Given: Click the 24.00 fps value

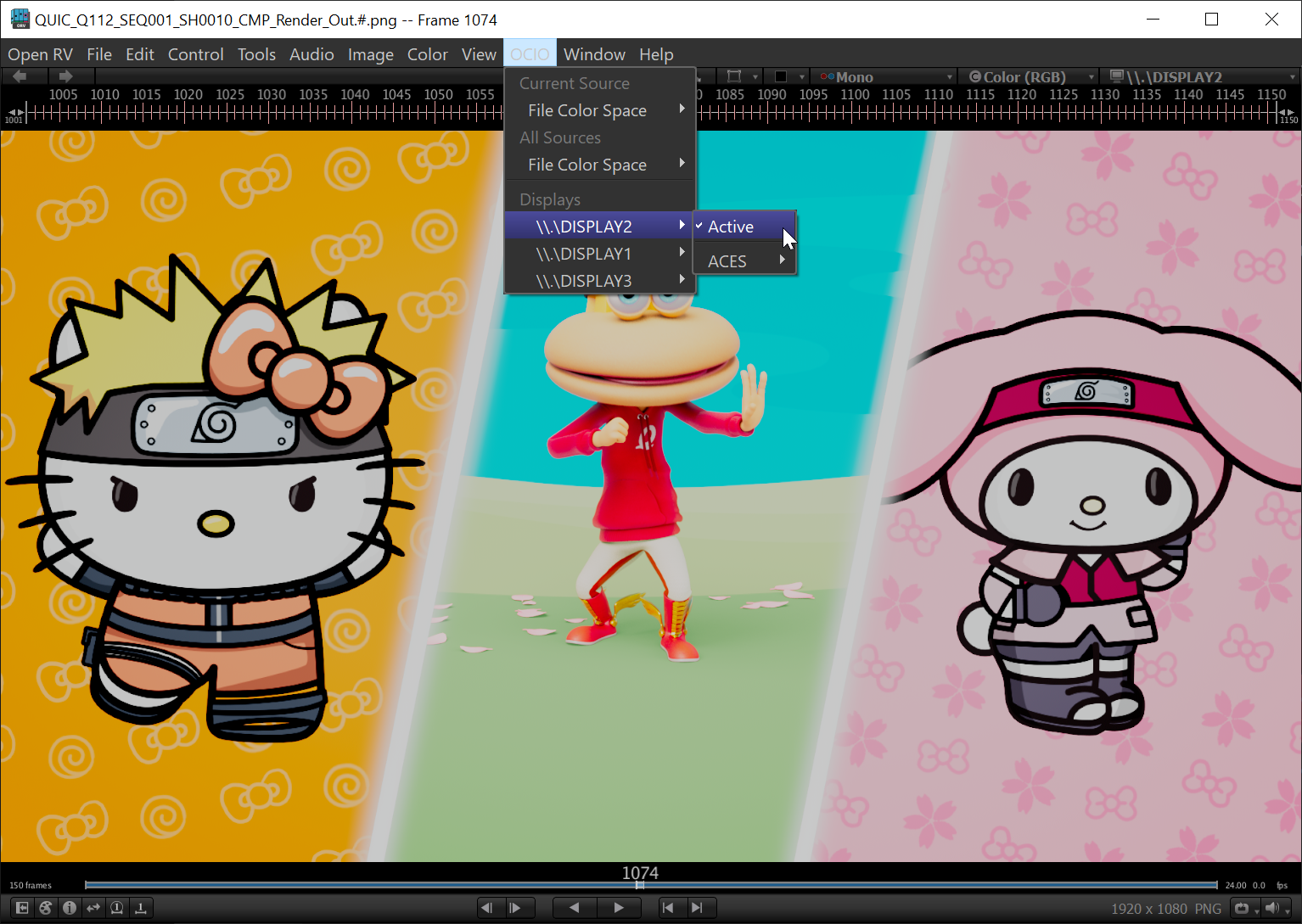Looking at the screenshot, I should tap(1236, 885).
